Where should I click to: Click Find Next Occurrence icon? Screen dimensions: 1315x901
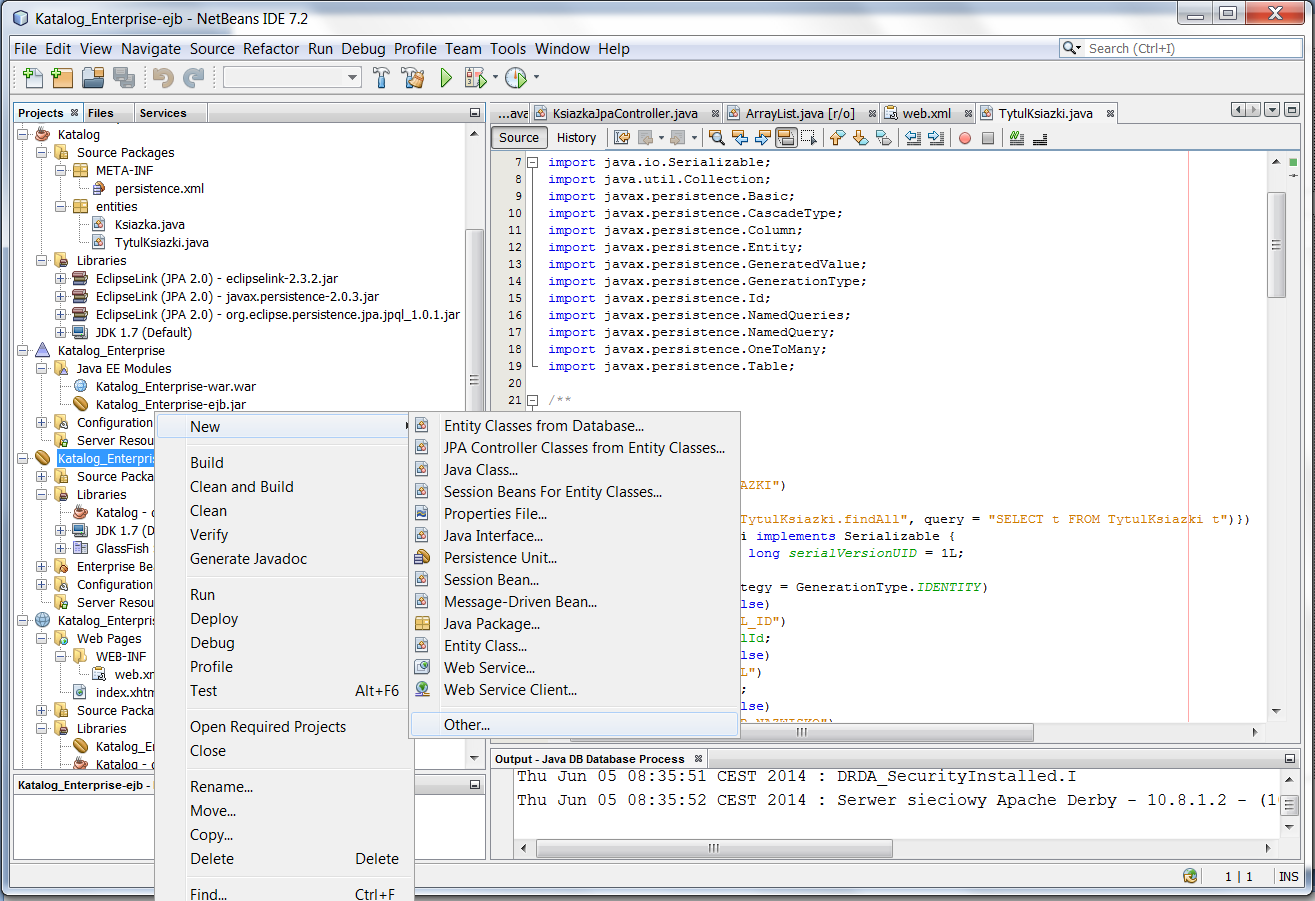click(x=763, y=138)
